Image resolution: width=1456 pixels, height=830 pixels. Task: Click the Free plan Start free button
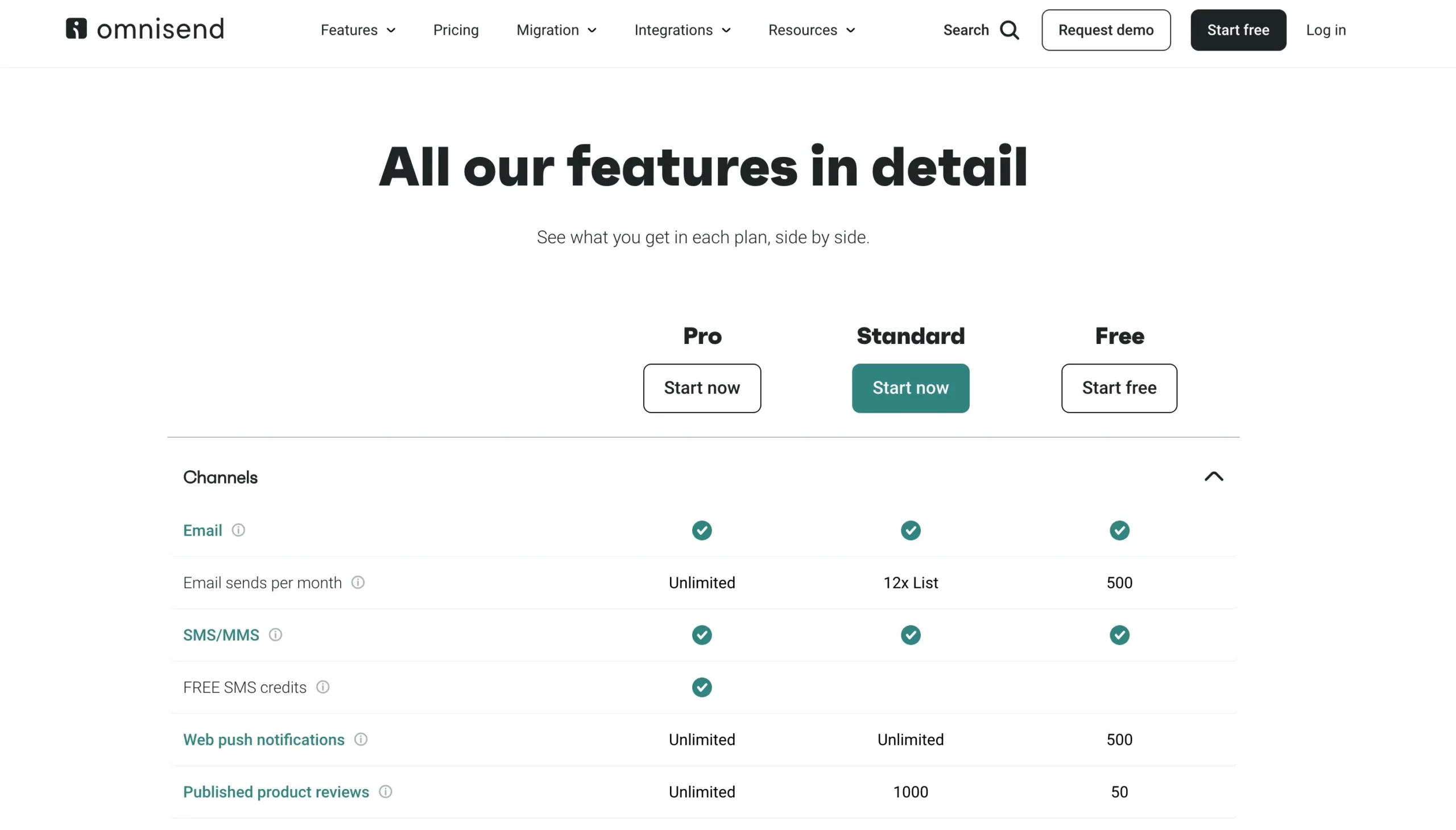click(1119, 388)
